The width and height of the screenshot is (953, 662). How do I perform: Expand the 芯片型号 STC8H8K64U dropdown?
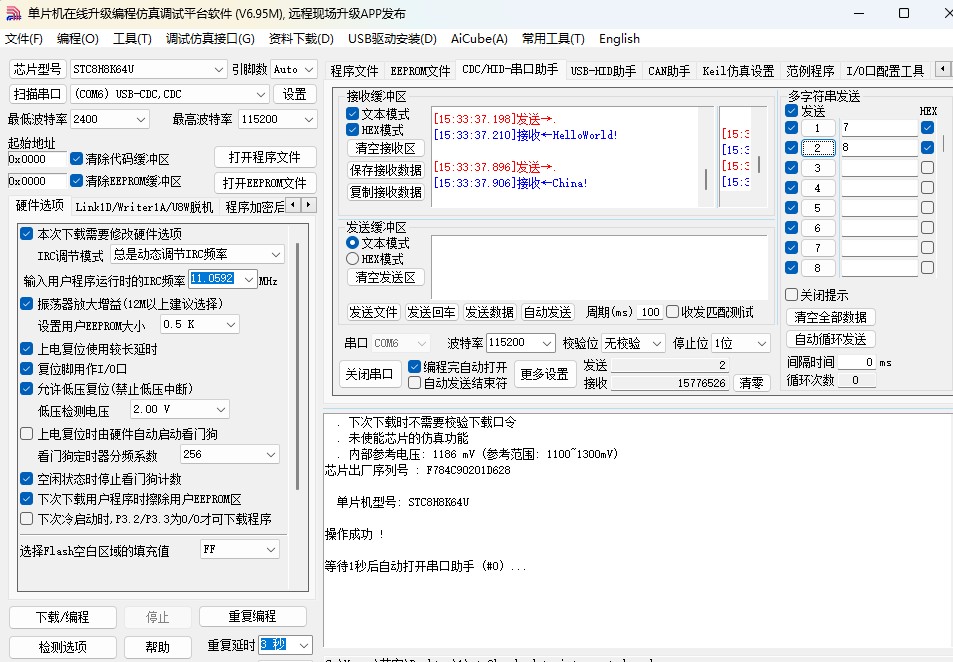[219, 70]
